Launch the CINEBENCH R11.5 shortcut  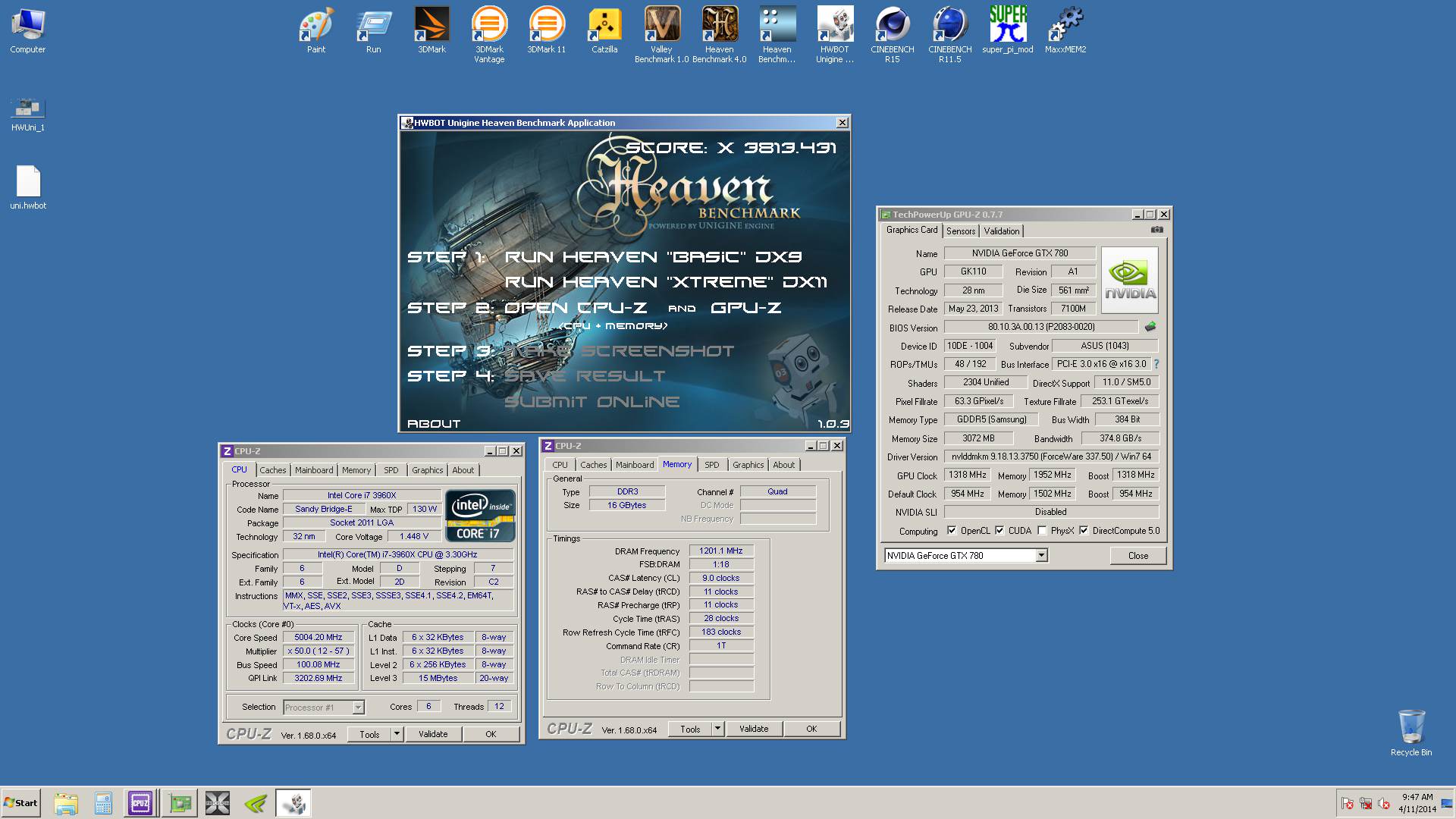[x=949, y=34]
